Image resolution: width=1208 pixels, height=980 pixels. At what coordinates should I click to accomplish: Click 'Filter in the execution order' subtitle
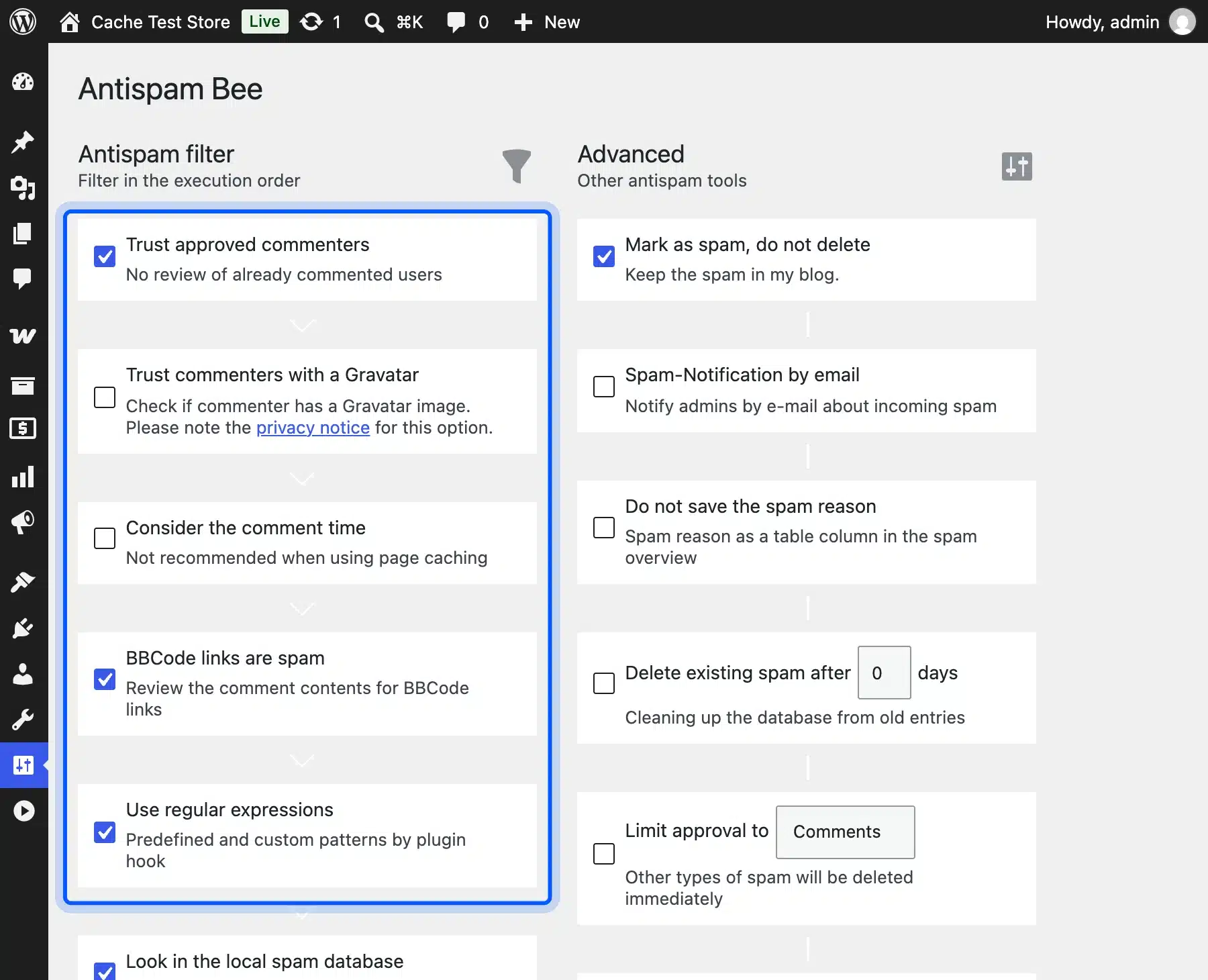pos(189,181)
